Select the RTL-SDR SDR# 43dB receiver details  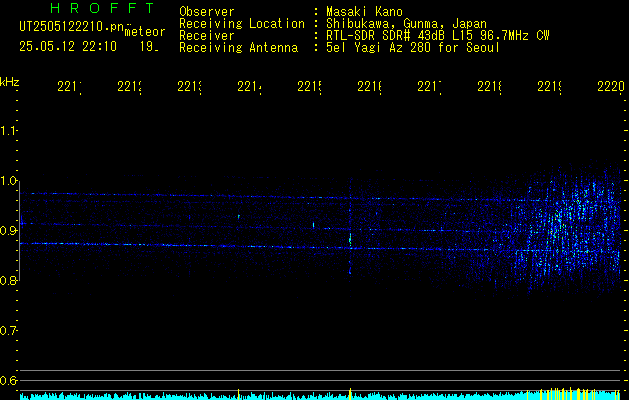438,36
